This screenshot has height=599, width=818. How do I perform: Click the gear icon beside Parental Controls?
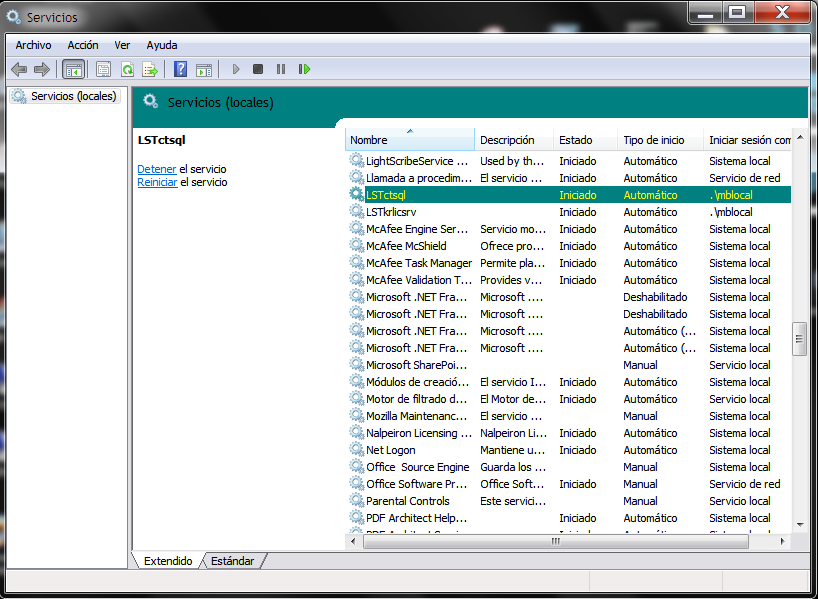tap(356, 500)
